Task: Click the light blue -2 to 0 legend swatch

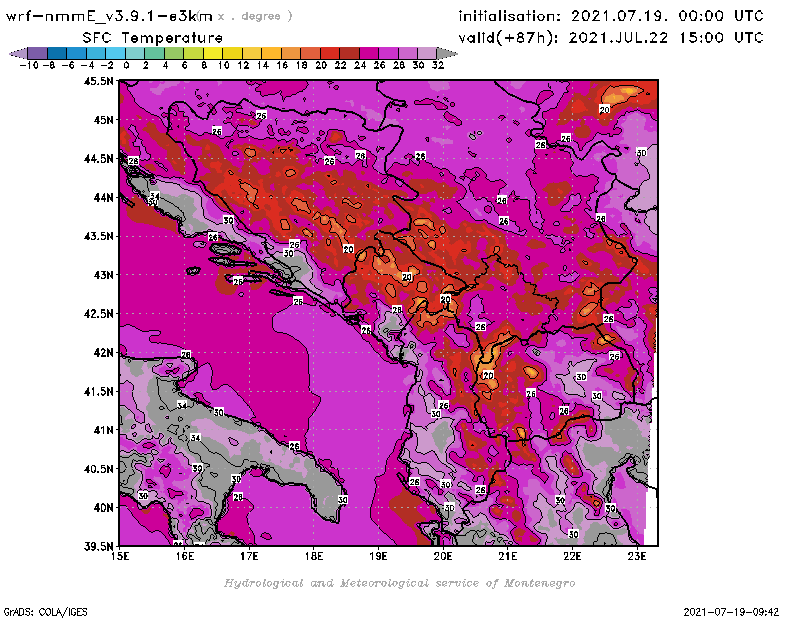Action: (116, 53)
